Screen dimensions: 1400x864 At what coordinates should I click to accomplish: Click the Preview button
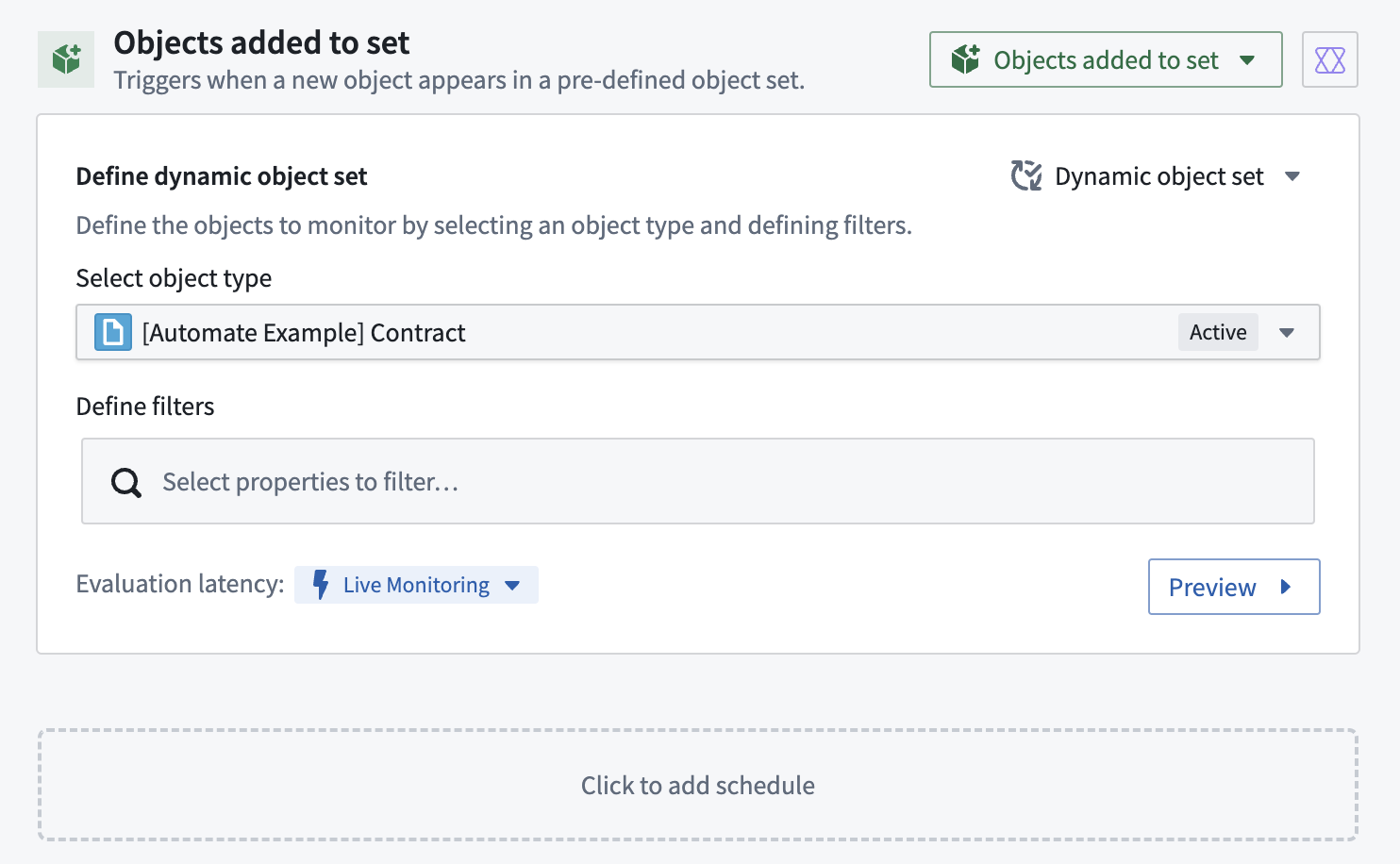(x=1234, y=587)
